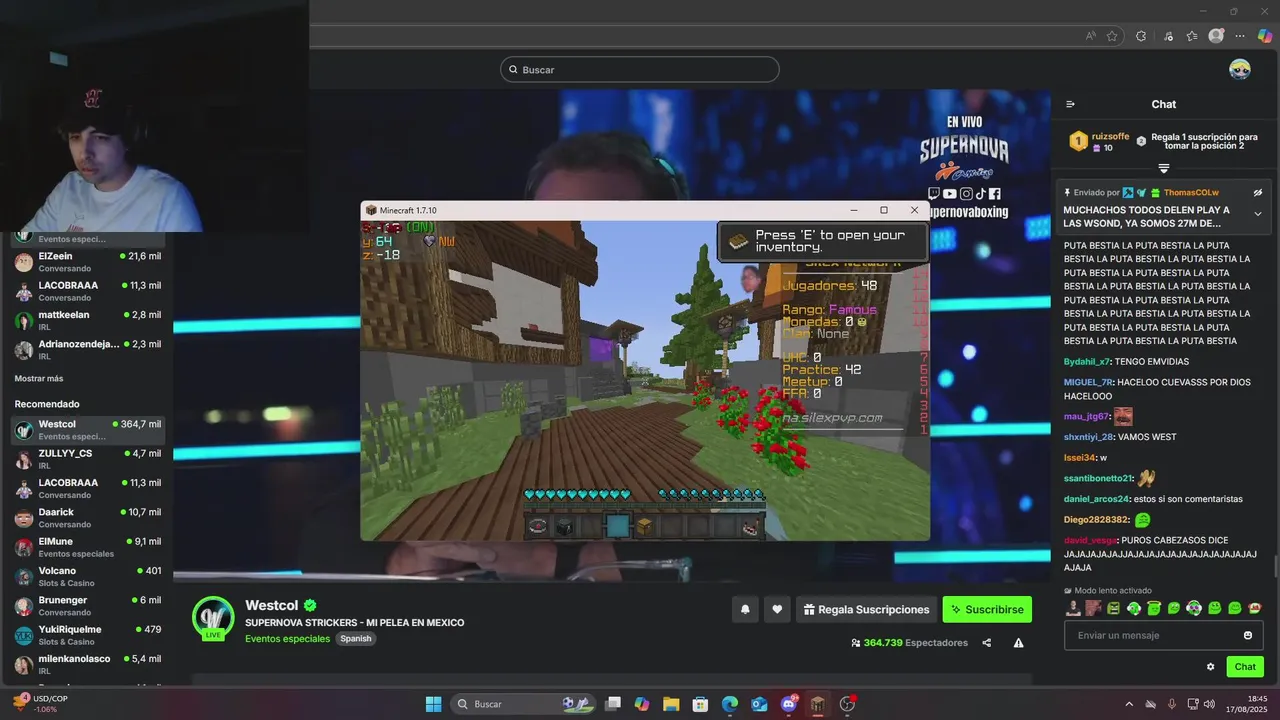Image resolution: width=1280 pixels, height=720 pixels.
Task: Open milenkanolasco channel in the sidebar
Action: [x=89, y=665]
